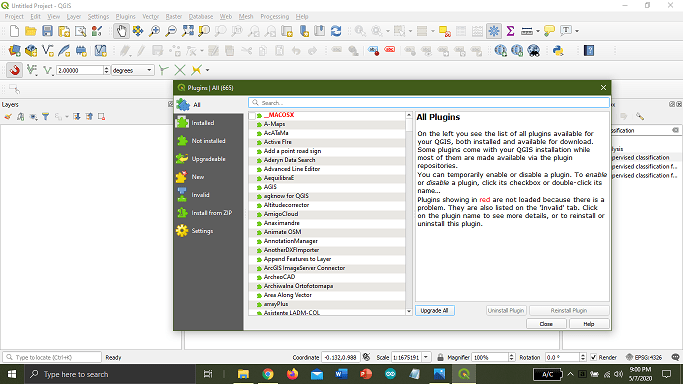
Task: Select the AmigoCloud plugin
Action: (x=281, y=214)
